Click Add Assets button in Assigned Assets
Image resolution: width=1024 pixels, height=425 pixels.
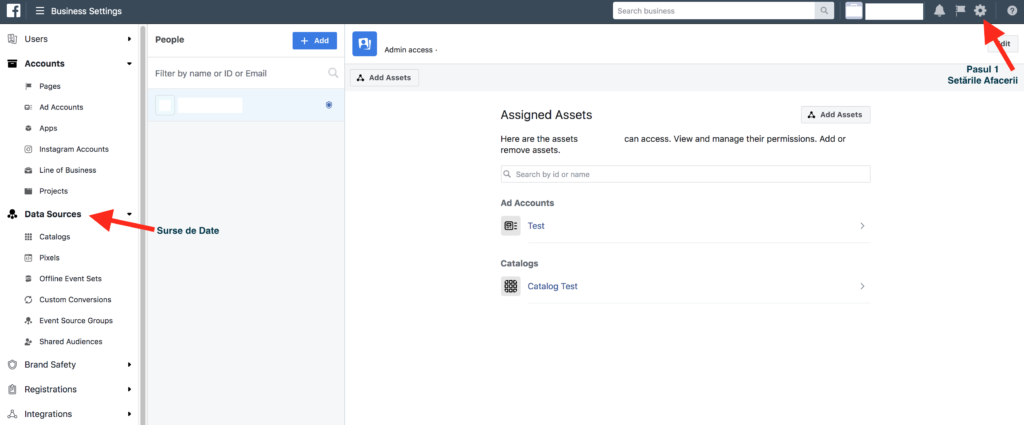click(x=835, y=115)
